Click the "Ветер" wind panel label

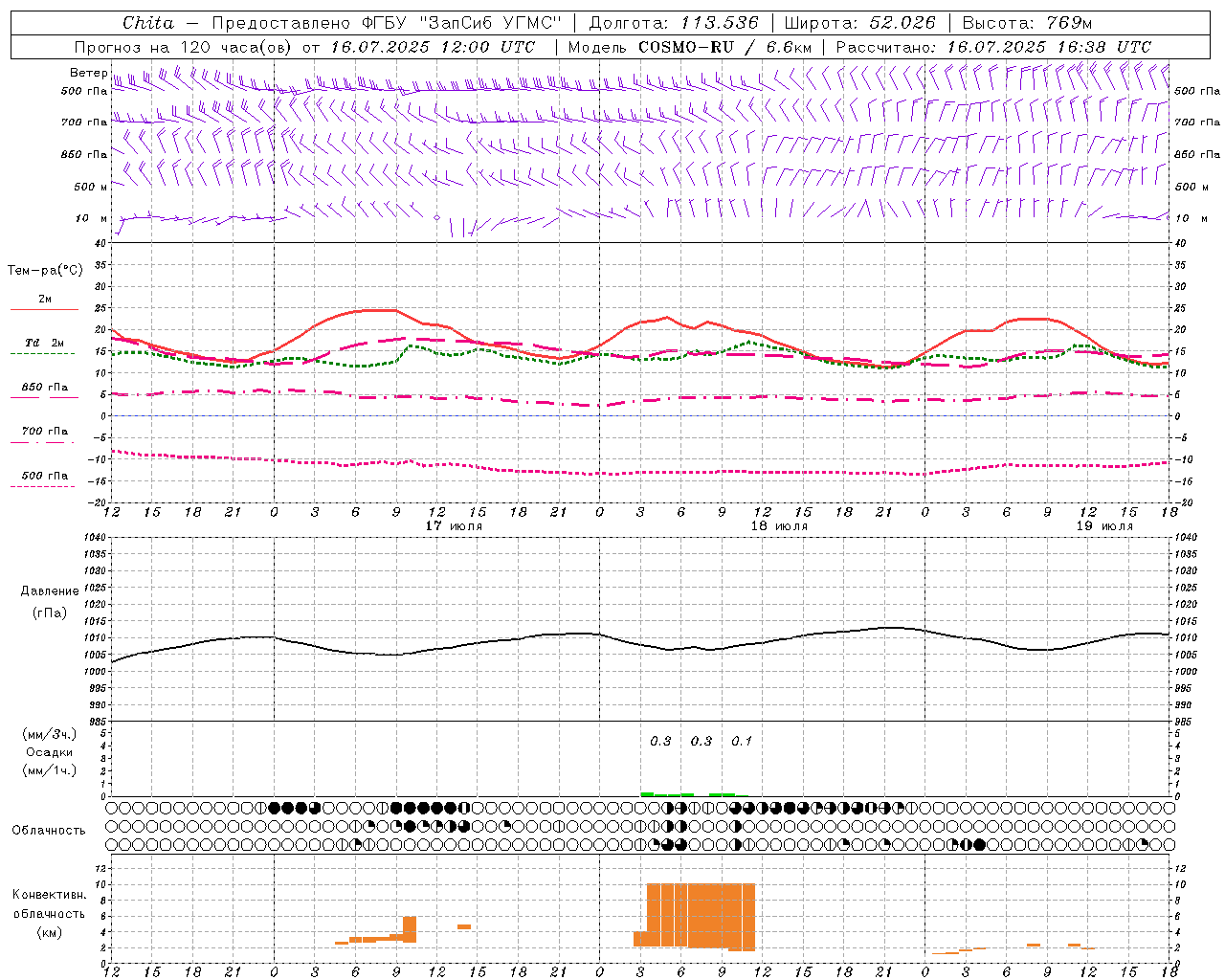click(x=89, y=73)
